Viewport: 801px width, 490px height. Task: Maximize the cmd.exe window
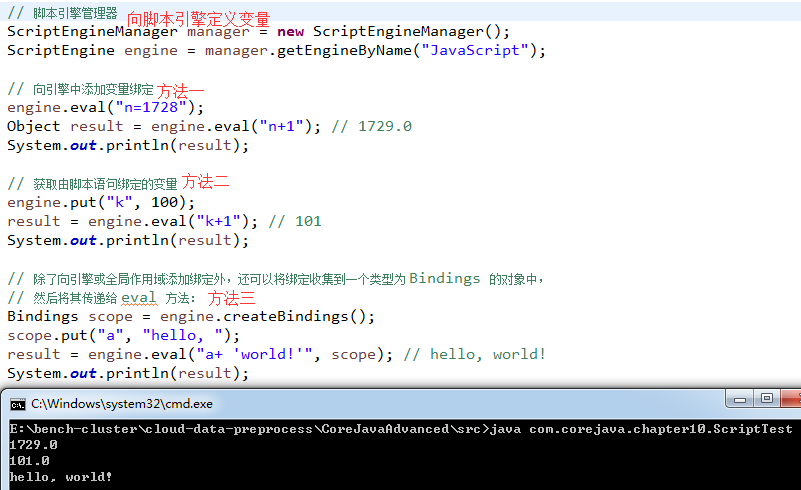point(767,399)
